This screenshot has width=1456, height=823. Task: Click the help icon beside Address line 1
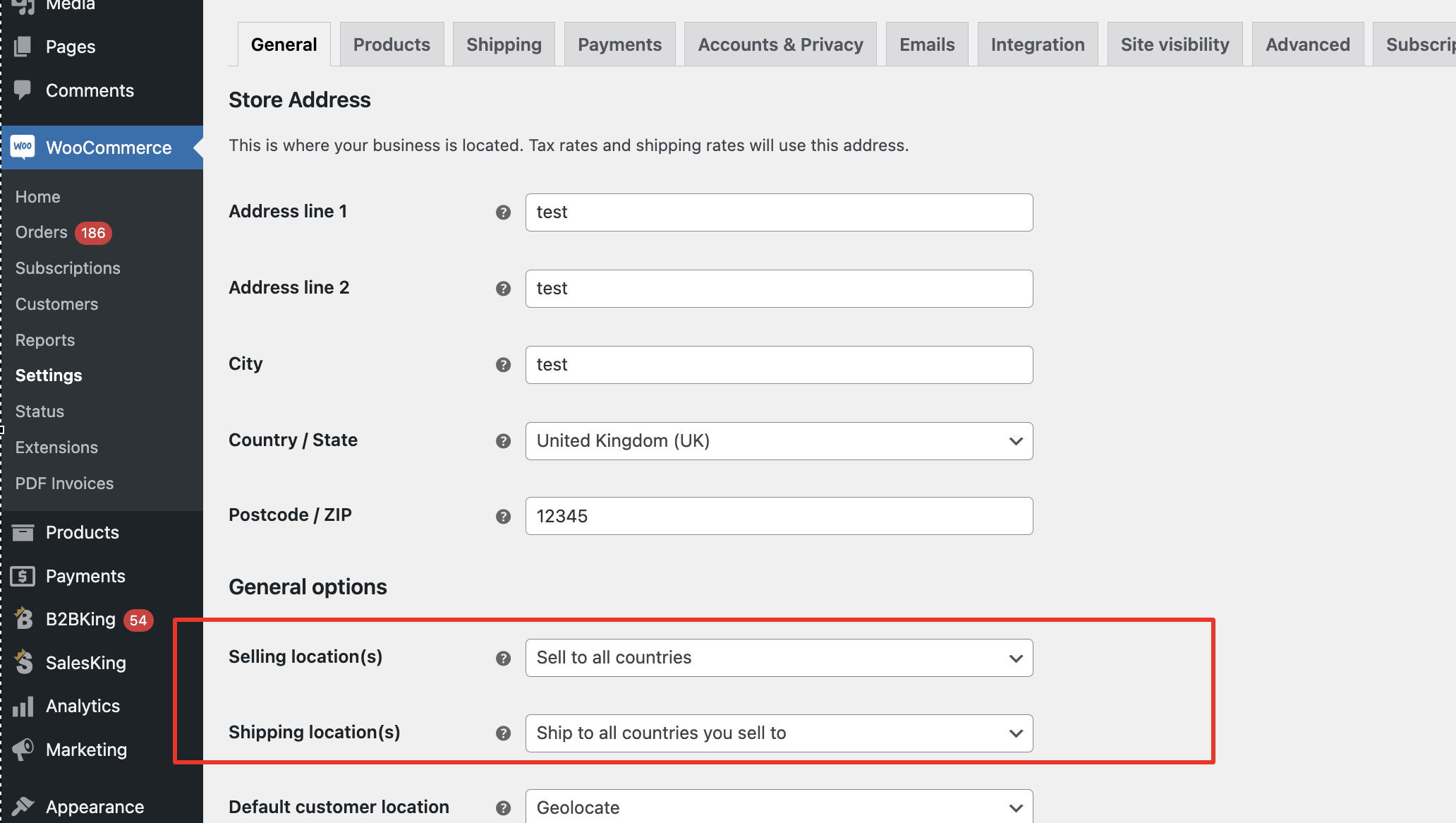coord(503,212)
